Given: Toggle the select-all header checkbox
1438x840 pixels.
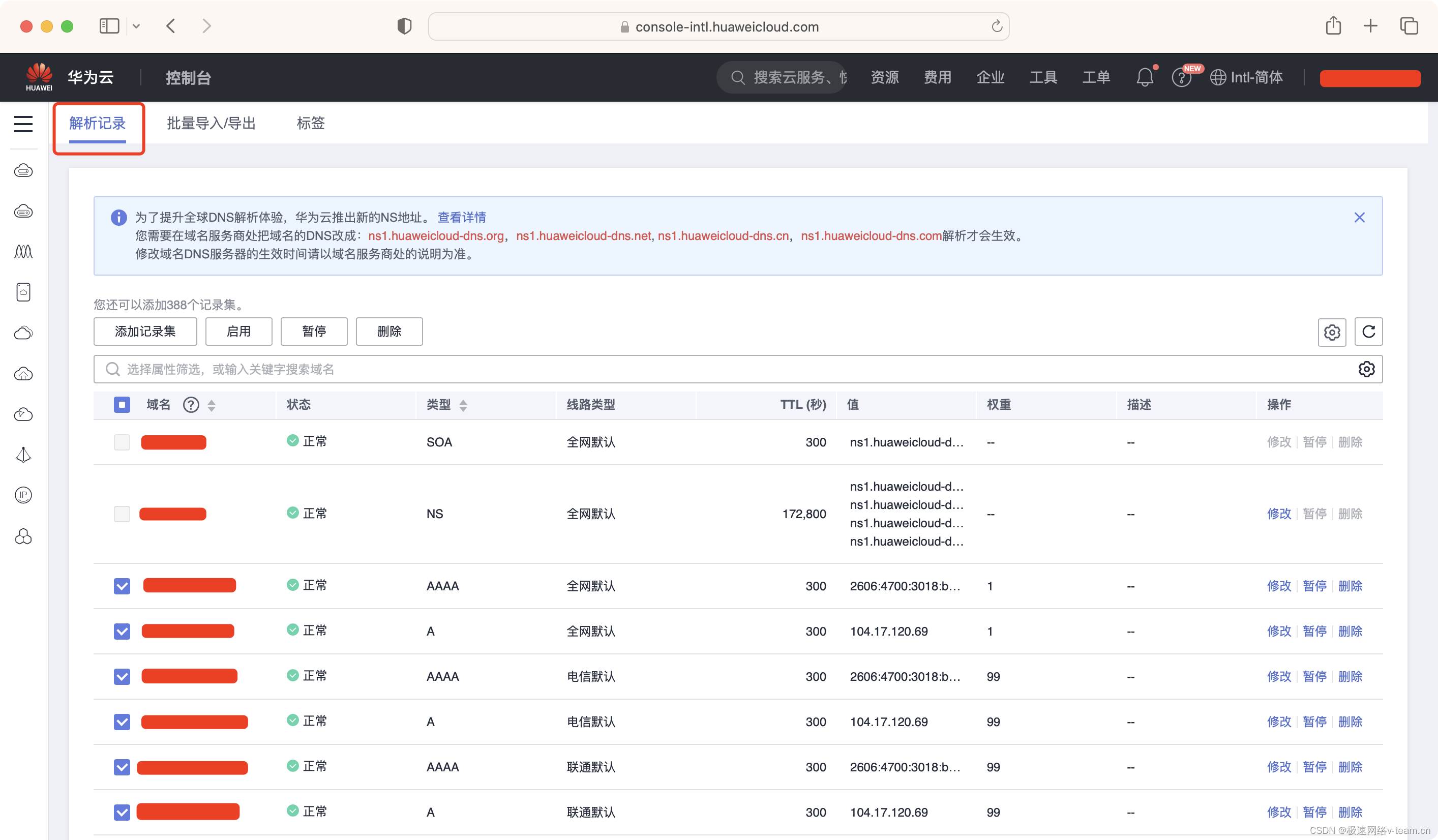Looking at the screenshot, I should point(122,405).
